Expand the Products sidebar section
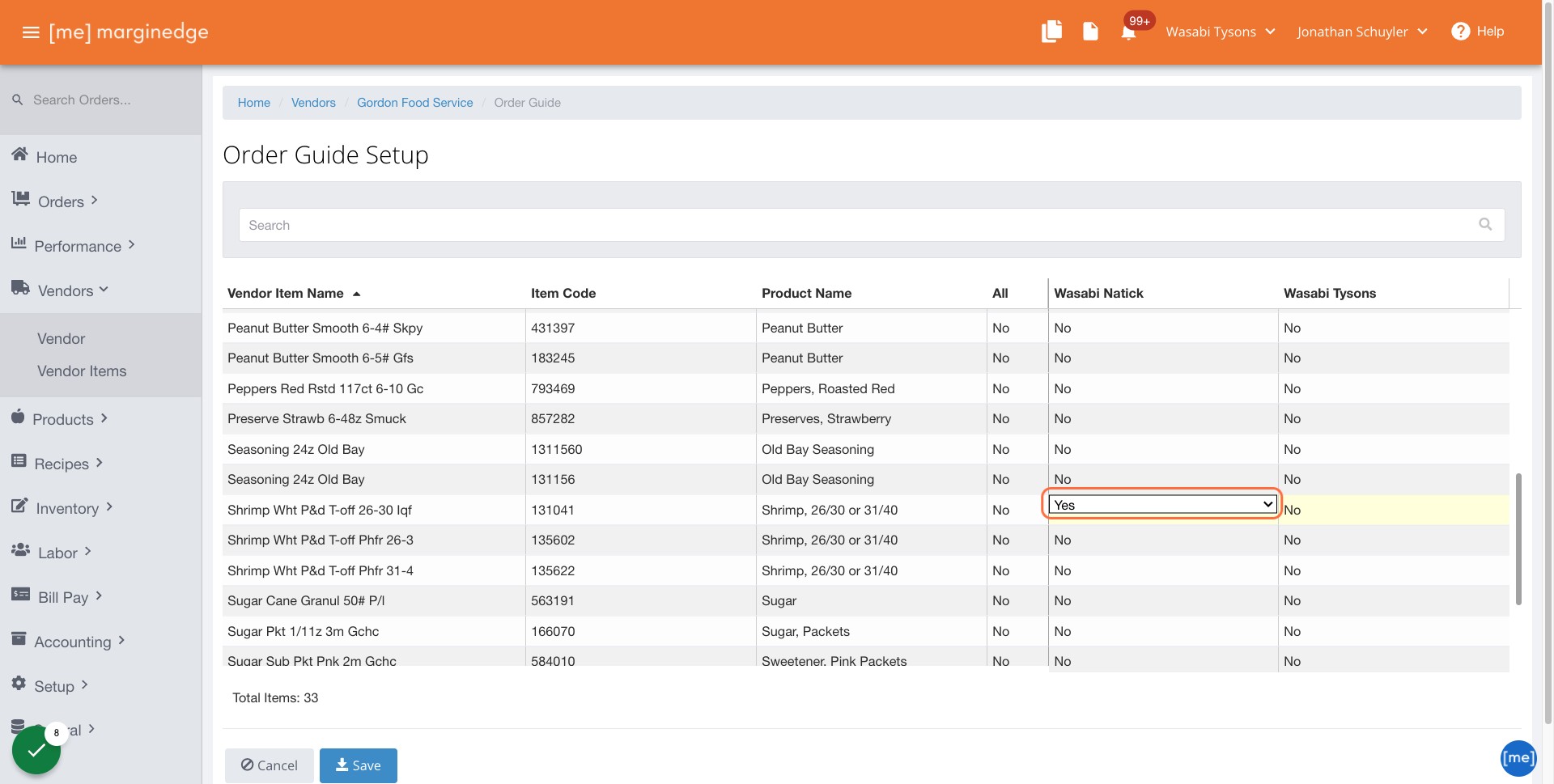Screen dimensions: 1554x784 pos(104,418)
